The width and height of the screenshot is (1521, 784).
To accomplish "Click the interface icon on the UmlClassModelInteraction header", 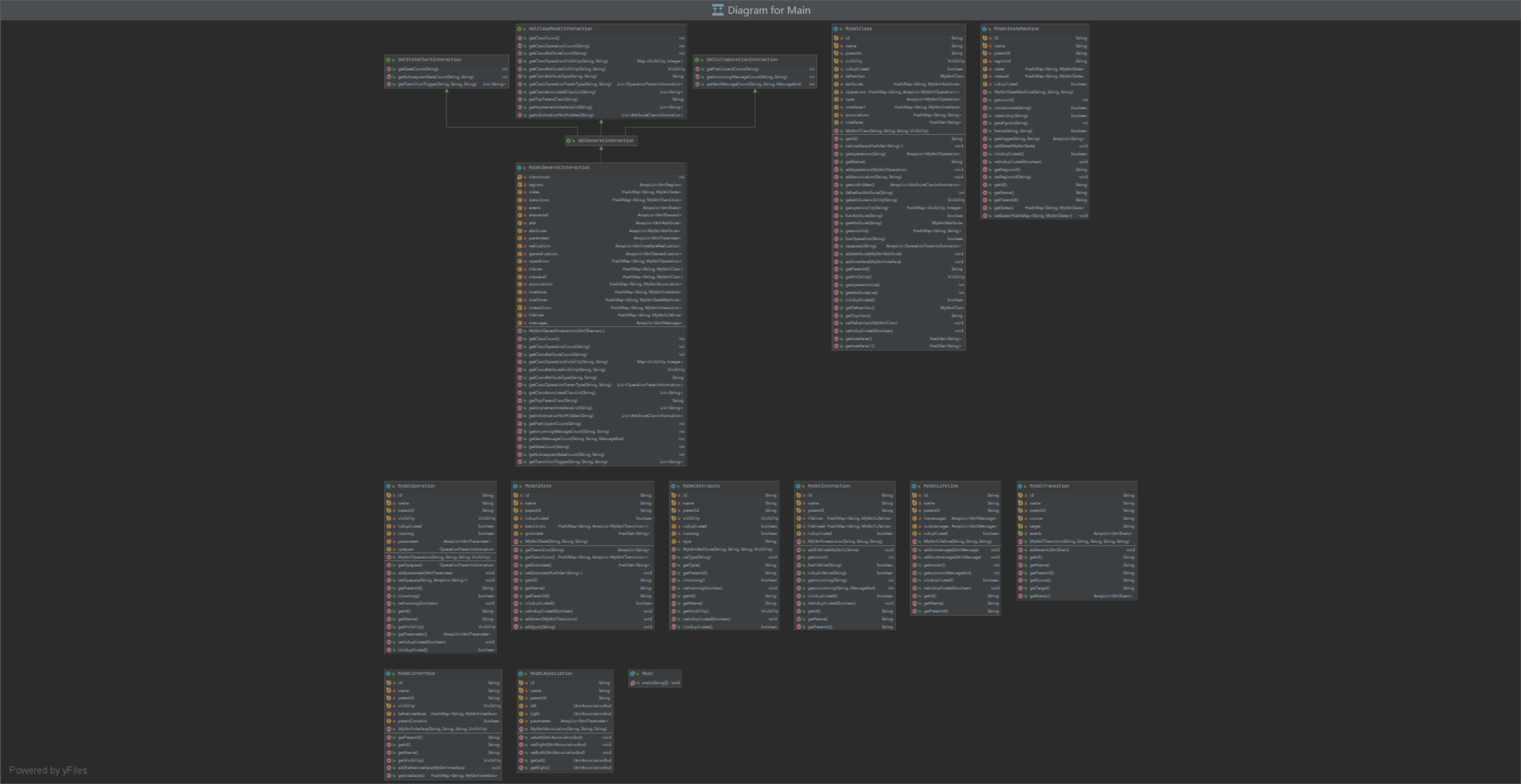I will click(x=520, y=29).
